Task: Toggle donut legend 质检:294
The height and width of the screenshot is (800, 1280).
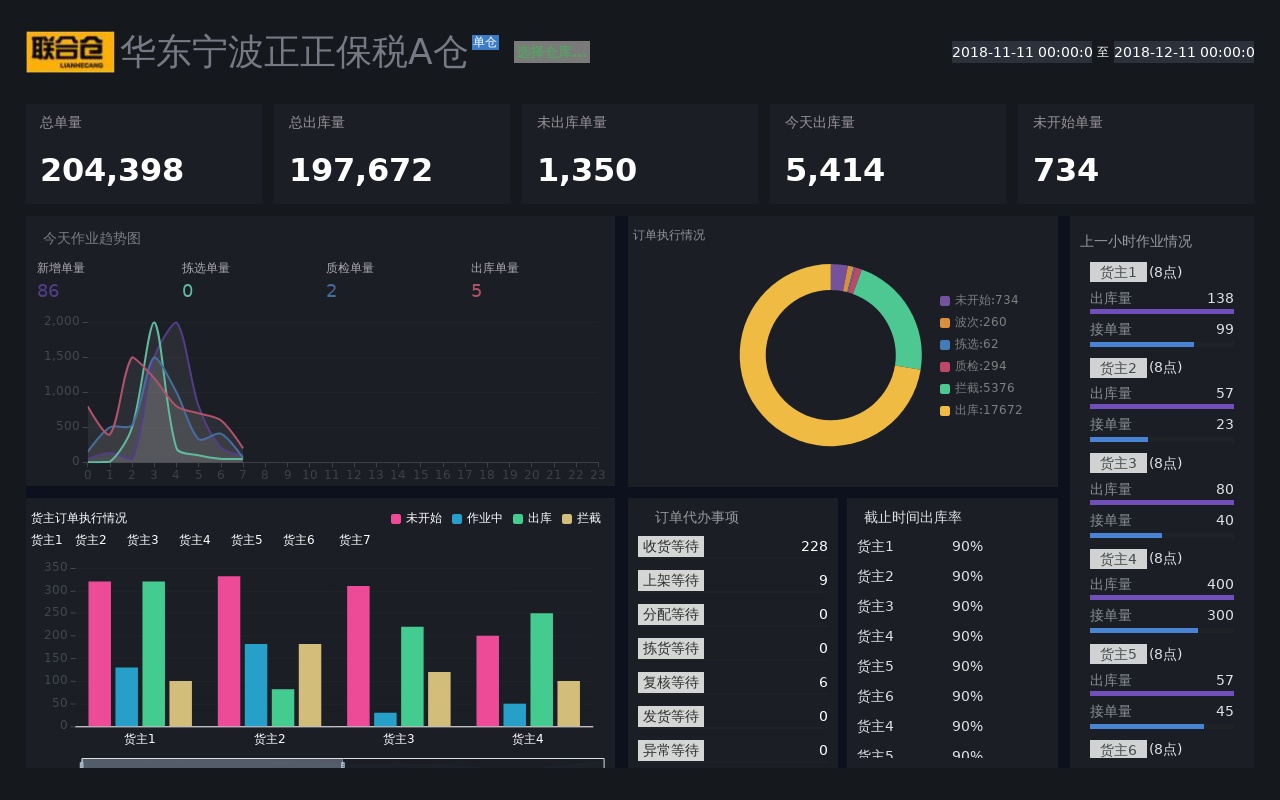Action: click(973, 366)
